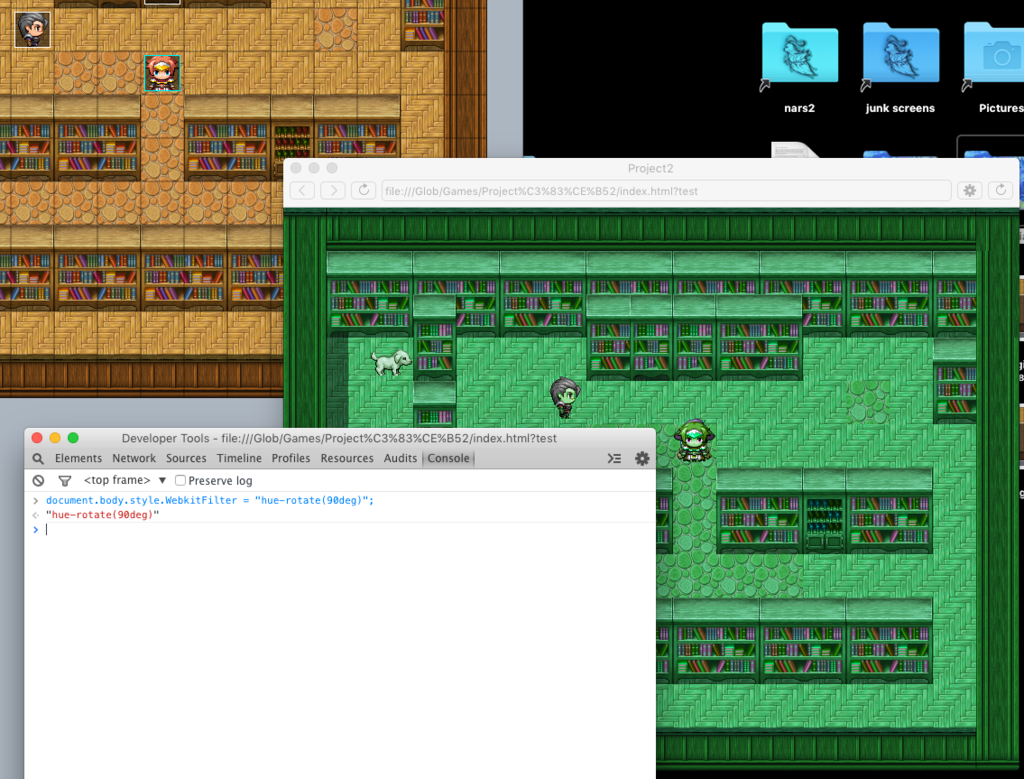Enable the Preserve log checkbox
Viewport: 1024px width, 779px height.
[x=180, y=481]
